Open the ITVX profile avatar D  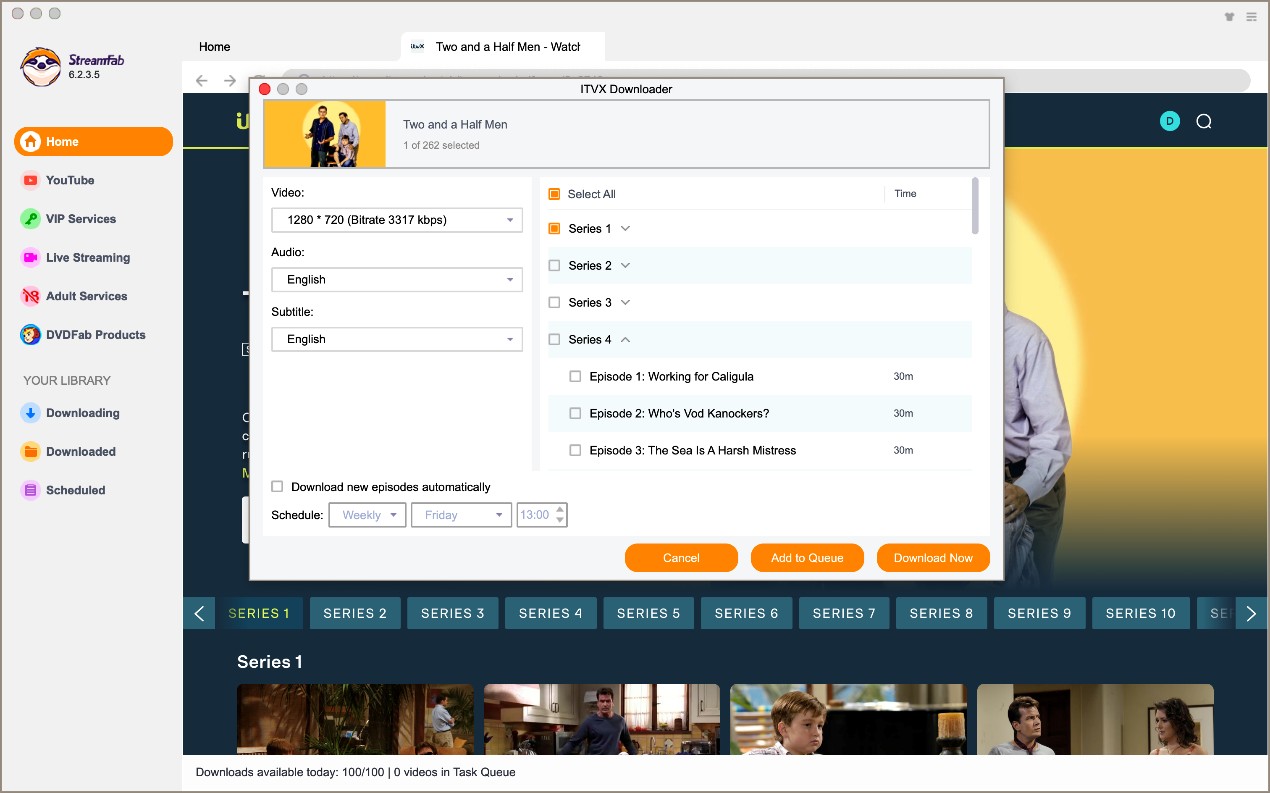tap(1170, 121)
